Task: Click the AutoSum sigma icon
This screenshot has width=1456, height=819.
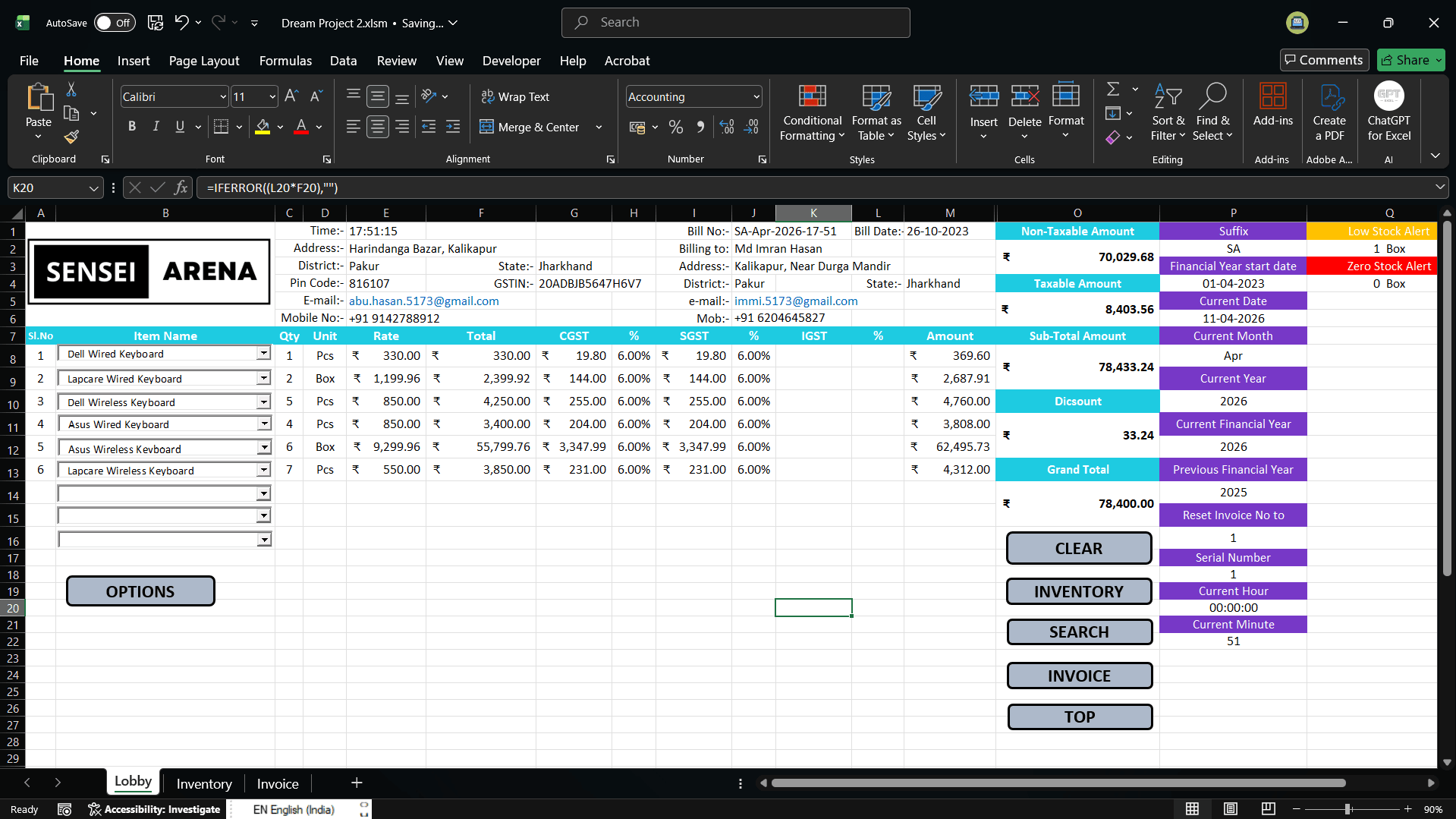Action: point(1113,89)
